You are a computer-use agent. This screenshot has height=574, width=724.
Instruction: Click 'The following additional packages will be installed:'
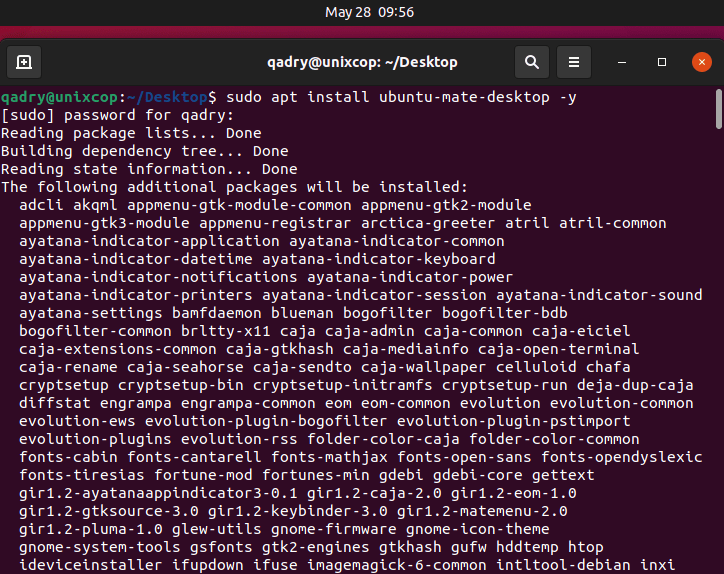click(235, 187)
